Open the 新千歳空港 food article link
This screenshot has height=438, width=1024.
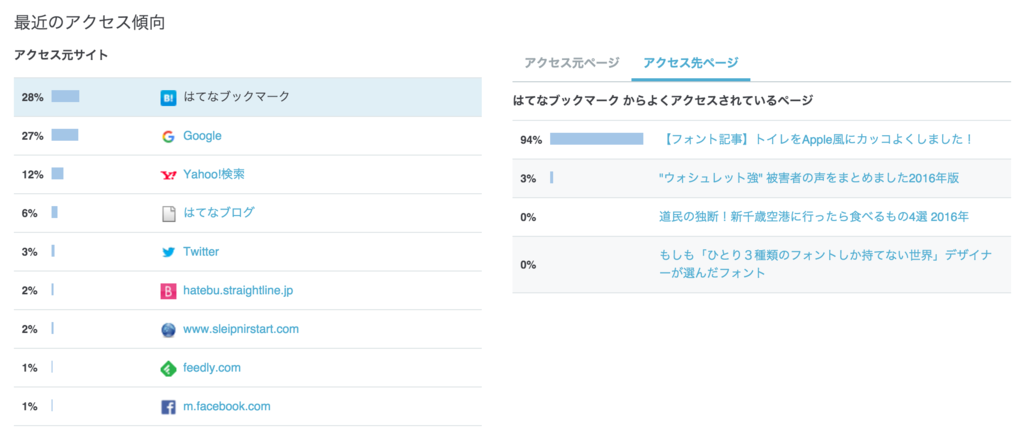pos(813,217)
